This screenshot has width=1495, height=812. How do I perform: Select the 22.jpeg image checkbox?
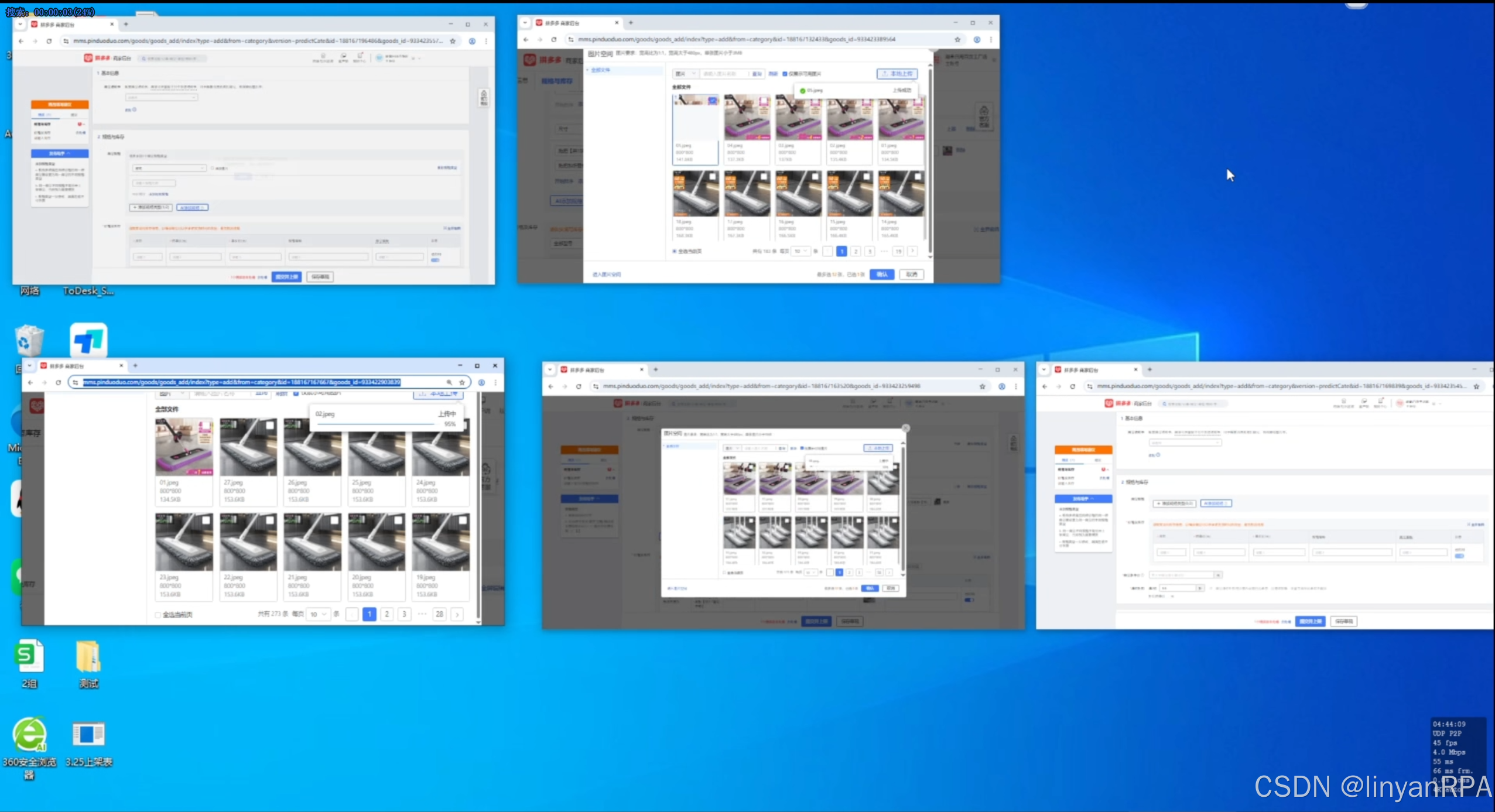pos(270,520)
